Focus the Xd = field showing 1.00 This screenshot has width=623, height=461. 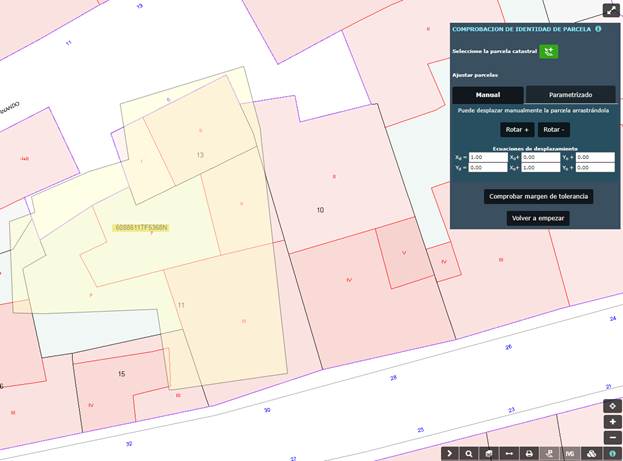488,157
